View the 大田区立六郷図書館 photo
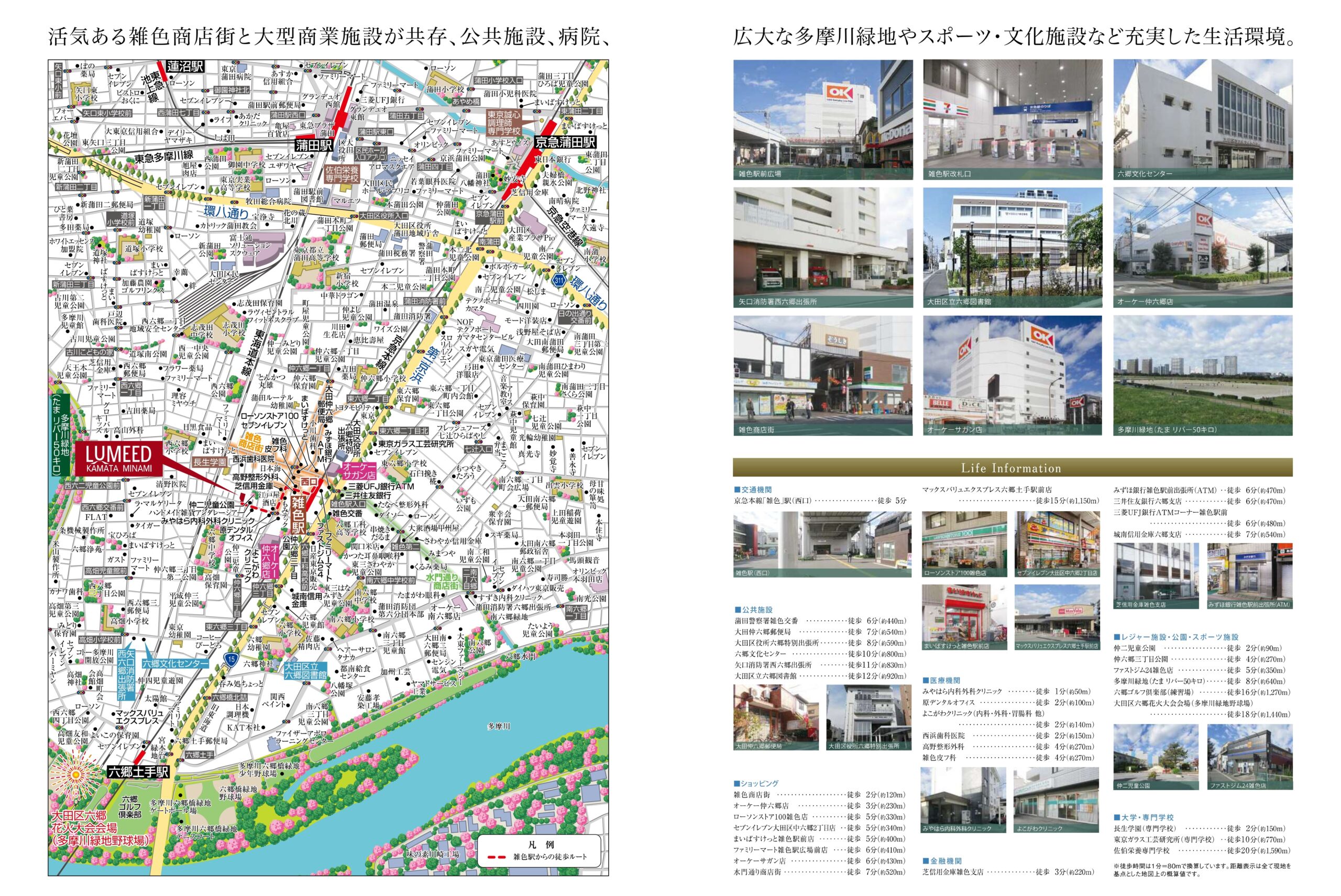This screenshot has height=896, width=1341. [x=1013, y=247]
